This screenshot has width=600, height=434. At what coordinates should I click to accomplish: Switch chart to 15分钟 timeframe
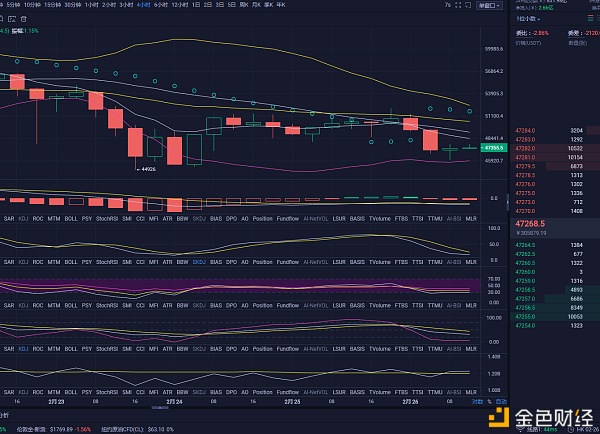pyautogui.click(x=52, y=5)
